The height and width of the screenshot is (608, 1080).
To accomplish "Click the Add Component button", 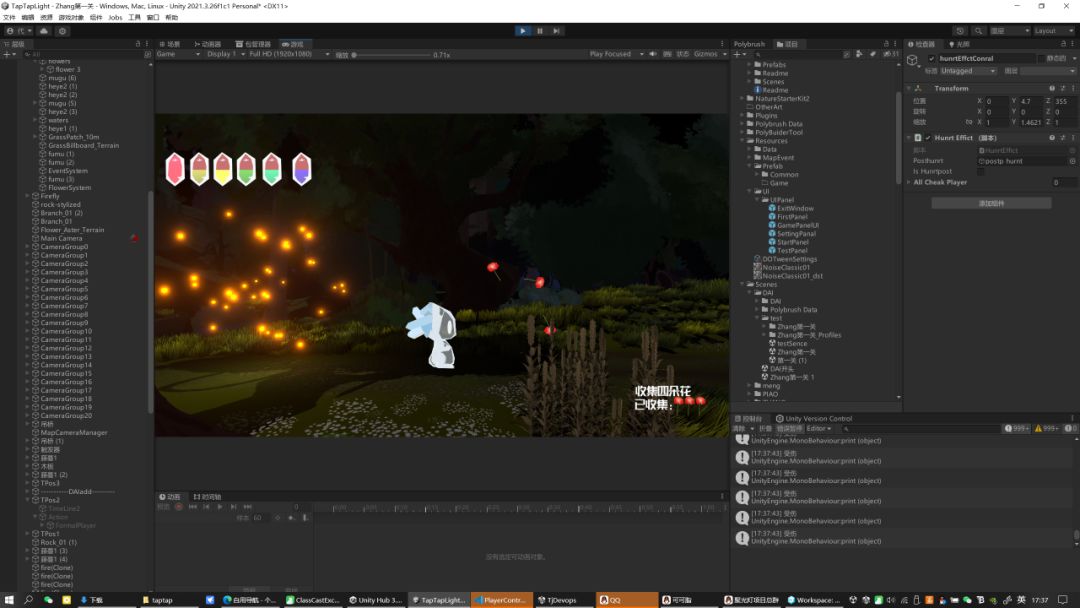I will [x=990, y=203].
